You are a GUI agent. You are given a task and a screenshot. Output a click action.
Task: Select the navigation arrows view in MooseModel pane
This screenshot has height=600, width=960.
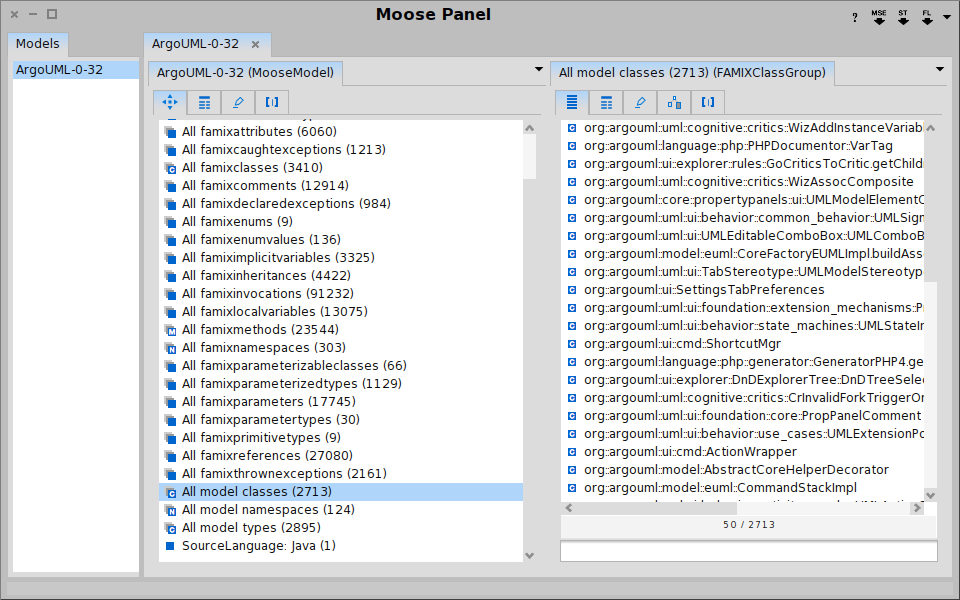point(170,102)
